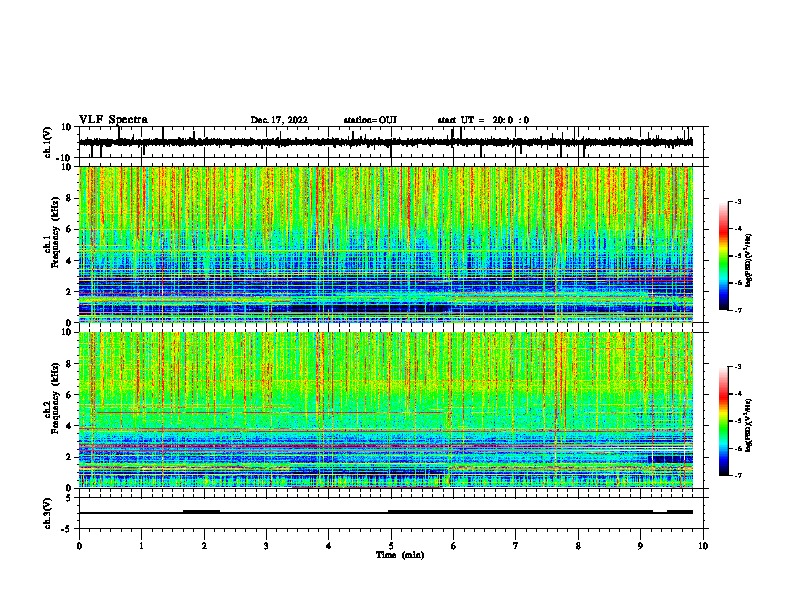Screen dimensions: 792x612
Task: Select the "station=OUI" header label
Action: (370, 120)
